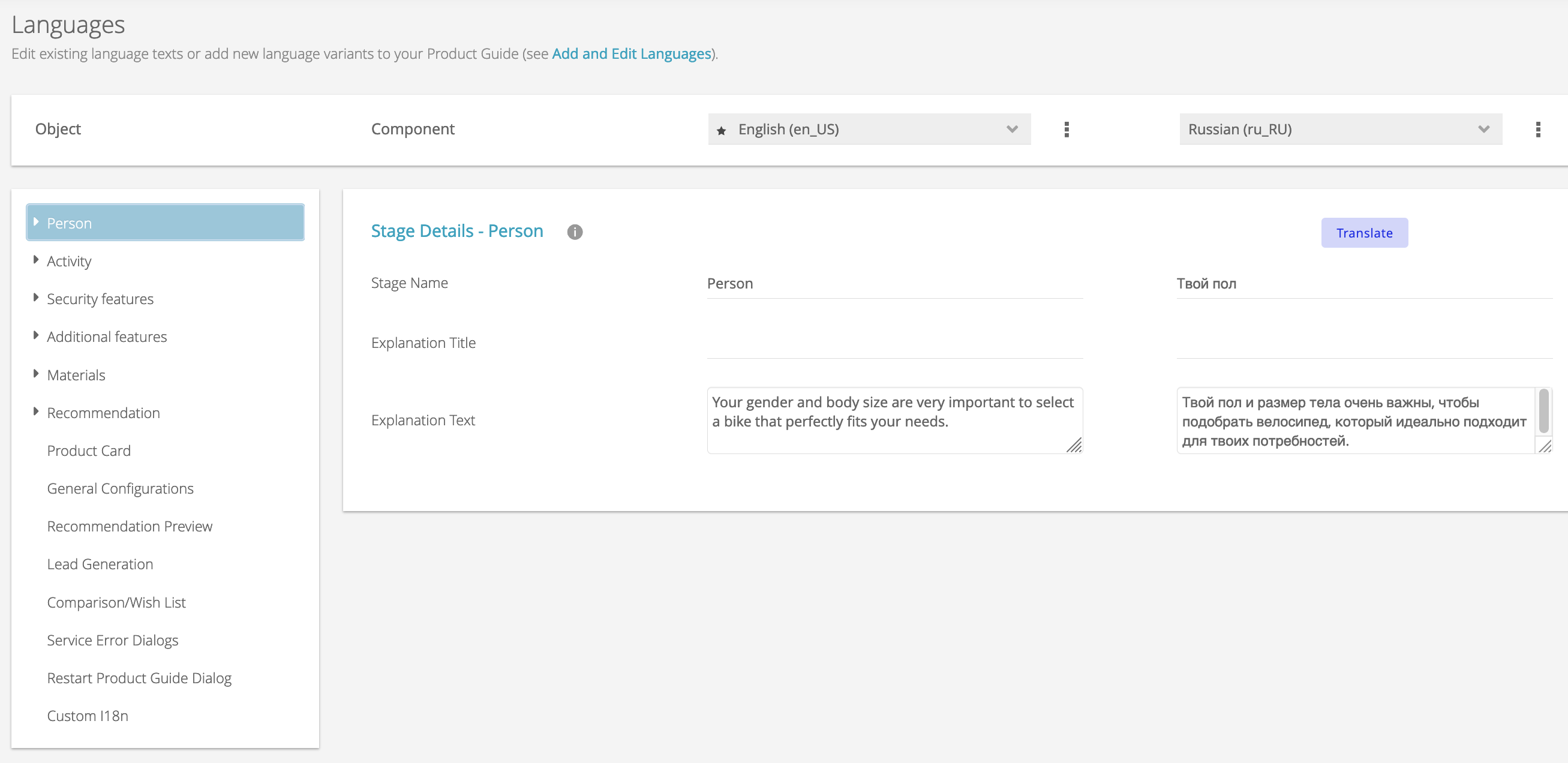Expand Security features arrow in sidebar
Viewport: 1568px width, 763px height.
tap(36, 298)
